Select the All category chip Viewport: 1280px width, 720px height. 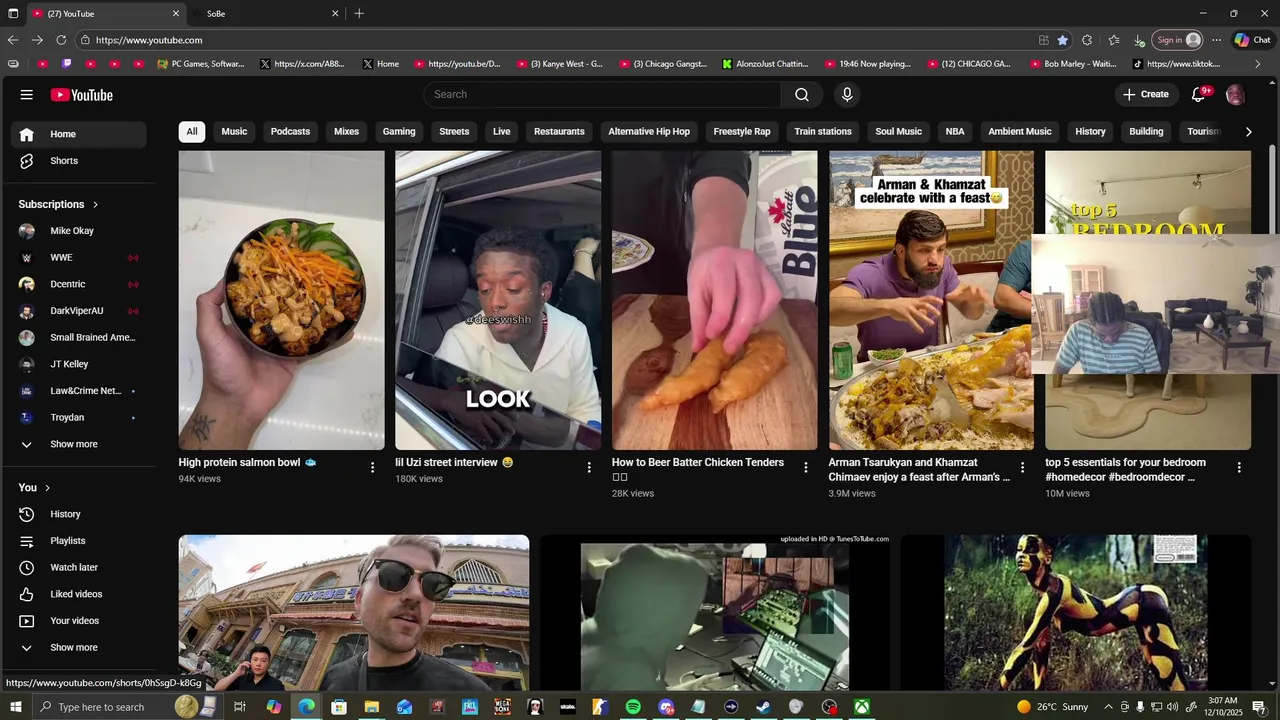tap(192, 131)
